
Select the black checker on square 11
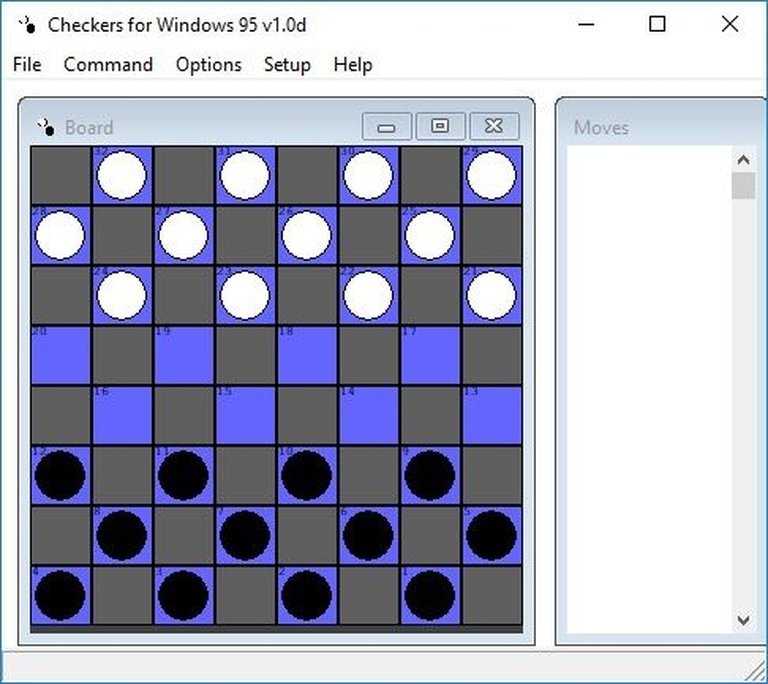pos(184,475)
